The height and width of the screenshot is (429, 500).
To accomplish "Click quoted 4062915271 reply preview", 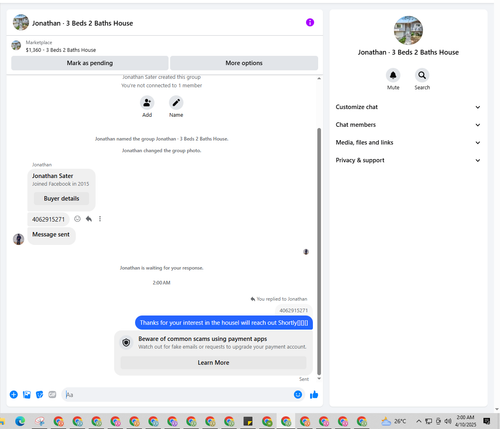I will (294, 310).
